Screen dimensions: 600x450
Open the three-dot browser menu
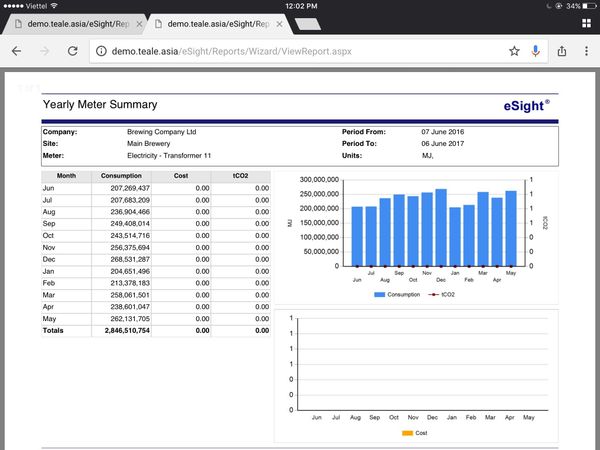pyautogui.click(x=586, y=51)
